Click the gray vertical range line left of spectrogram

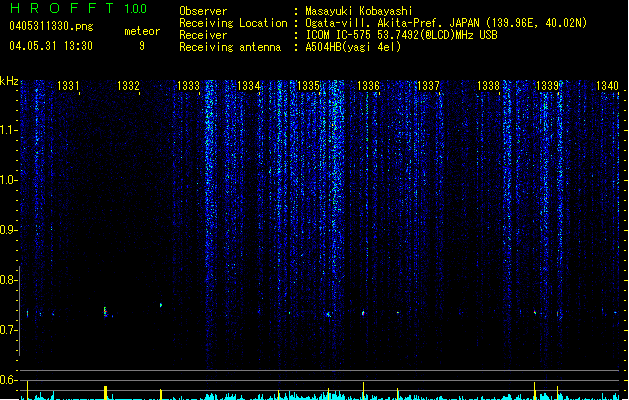click(19, 311)
